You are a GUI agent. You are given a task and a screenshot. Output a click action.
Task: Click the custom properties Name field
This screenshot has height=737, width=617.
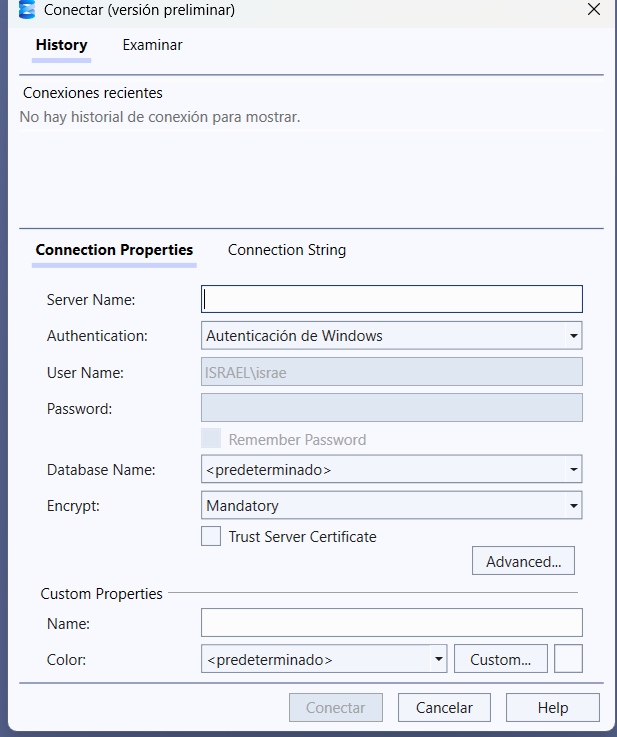(392, 623)
